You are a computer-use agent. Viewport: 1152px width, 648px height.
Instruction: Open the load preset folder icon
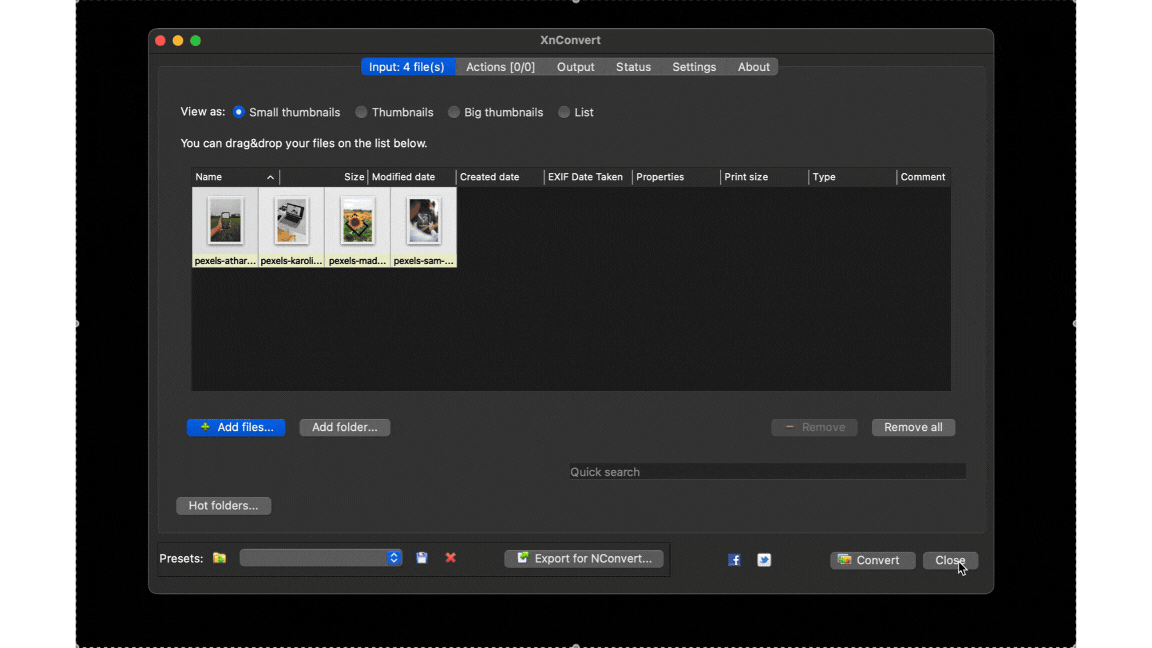coord(219,558)
